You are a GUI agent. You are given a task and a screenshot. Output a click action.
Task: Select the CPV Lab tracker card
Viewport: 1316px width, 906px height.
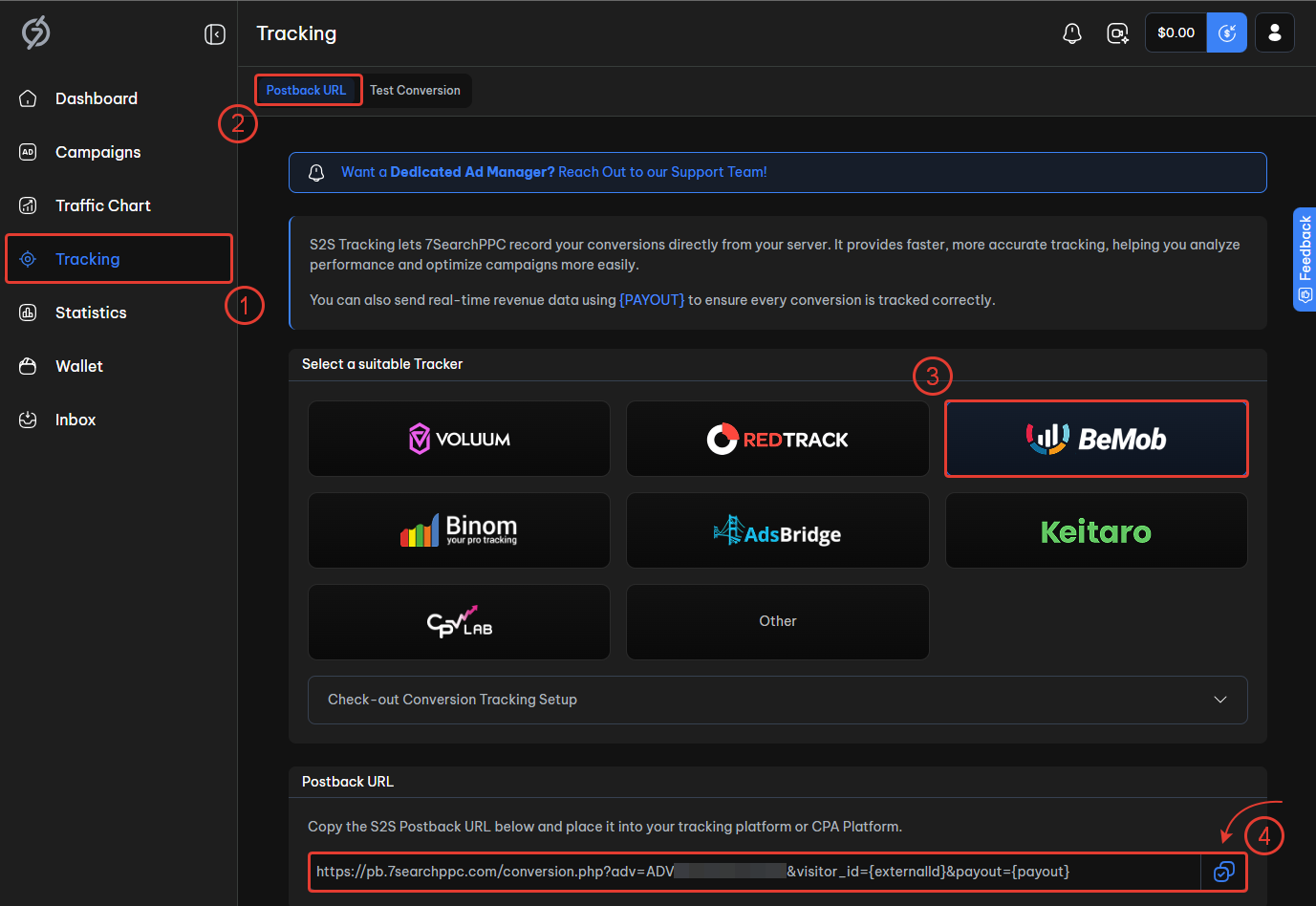point(459,622)
